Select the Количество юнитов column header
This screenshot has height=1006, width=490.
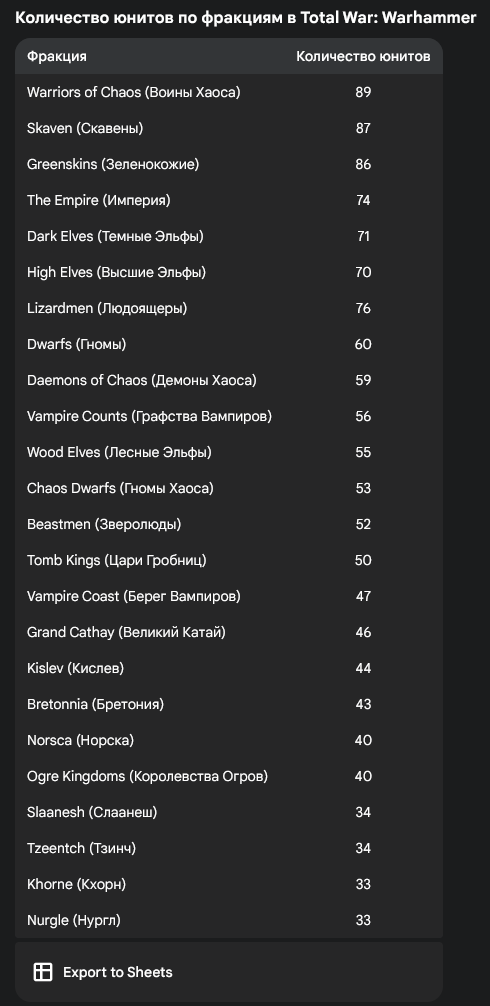pyautogui.click(x=363, y=56)
